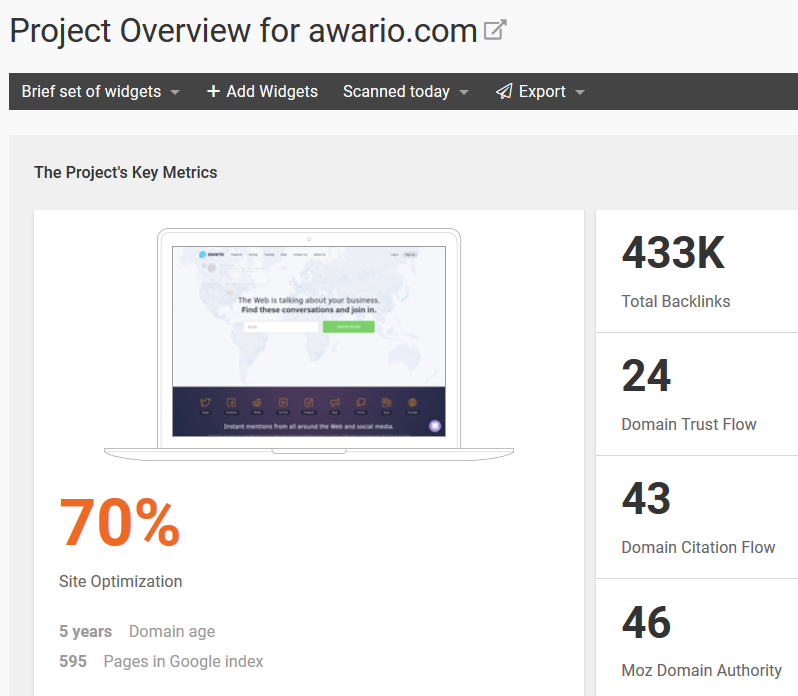Click Add Widgets button

[x=262, y=92]
